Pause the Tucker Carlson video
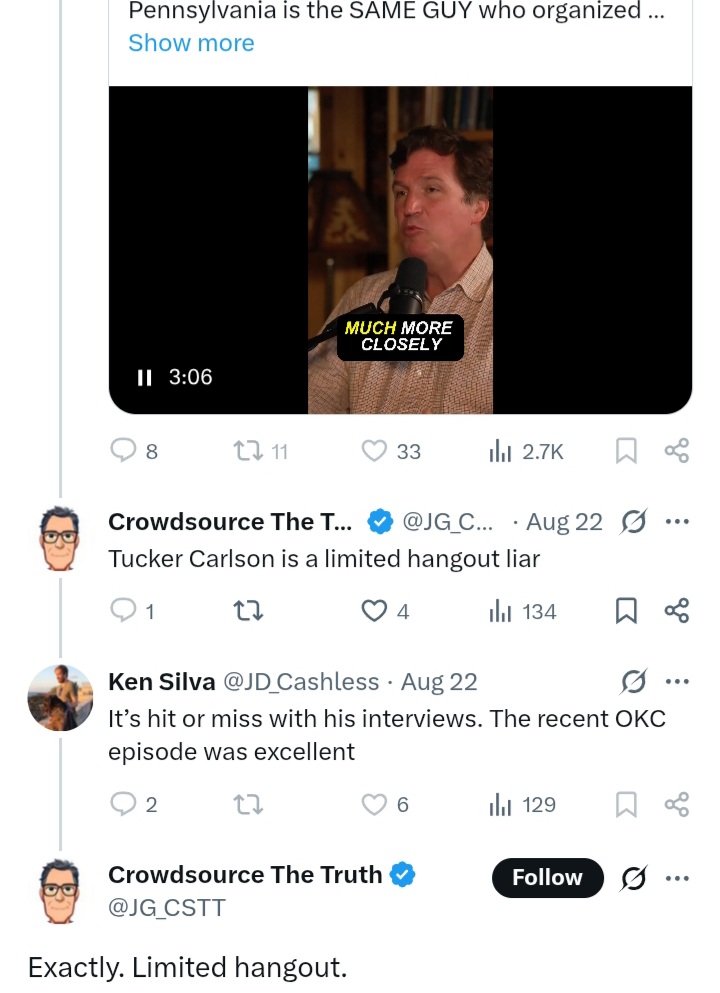720x993 pixels. pyautogui.click(x=144, y=377)
